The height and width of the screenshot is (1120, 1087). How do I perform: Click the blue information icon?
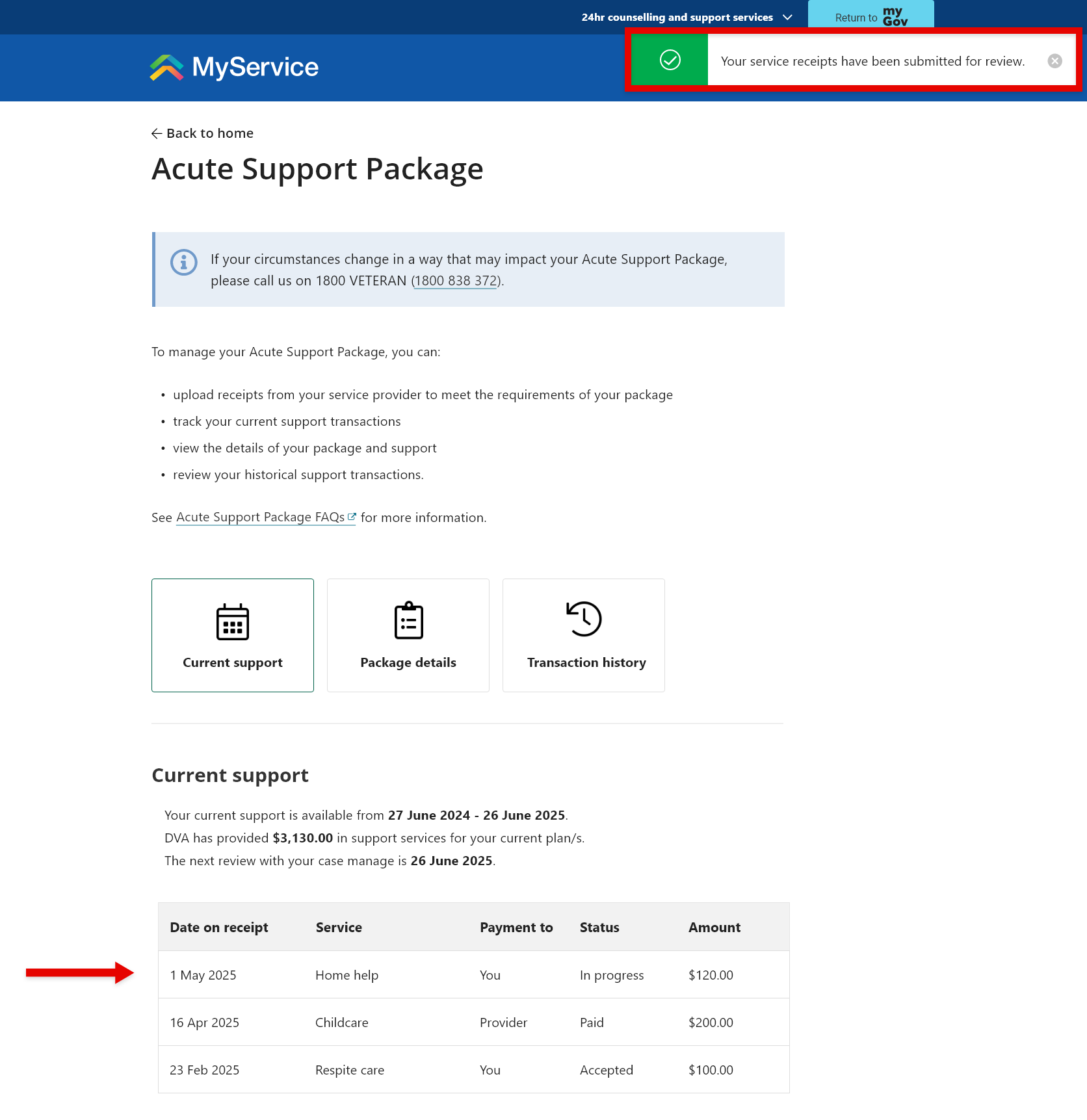click(x=183, y=263)
